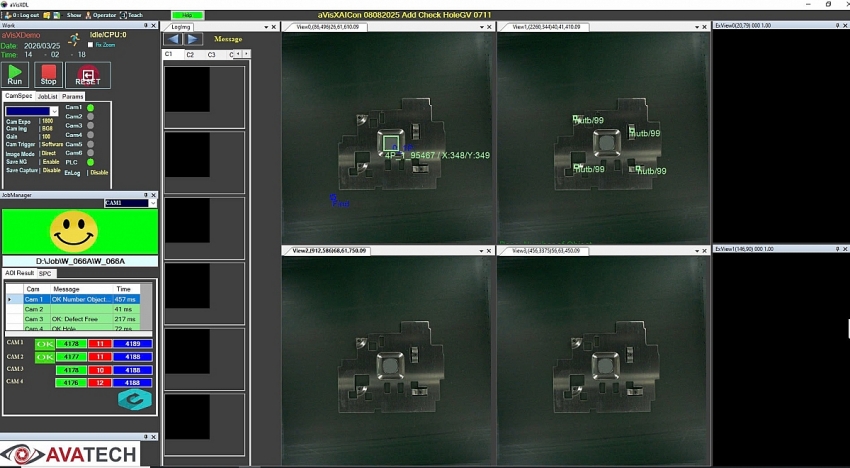Toggle the Cam1 green status indicator
This screenshot has width=850, height=468.
coord(90,108)
